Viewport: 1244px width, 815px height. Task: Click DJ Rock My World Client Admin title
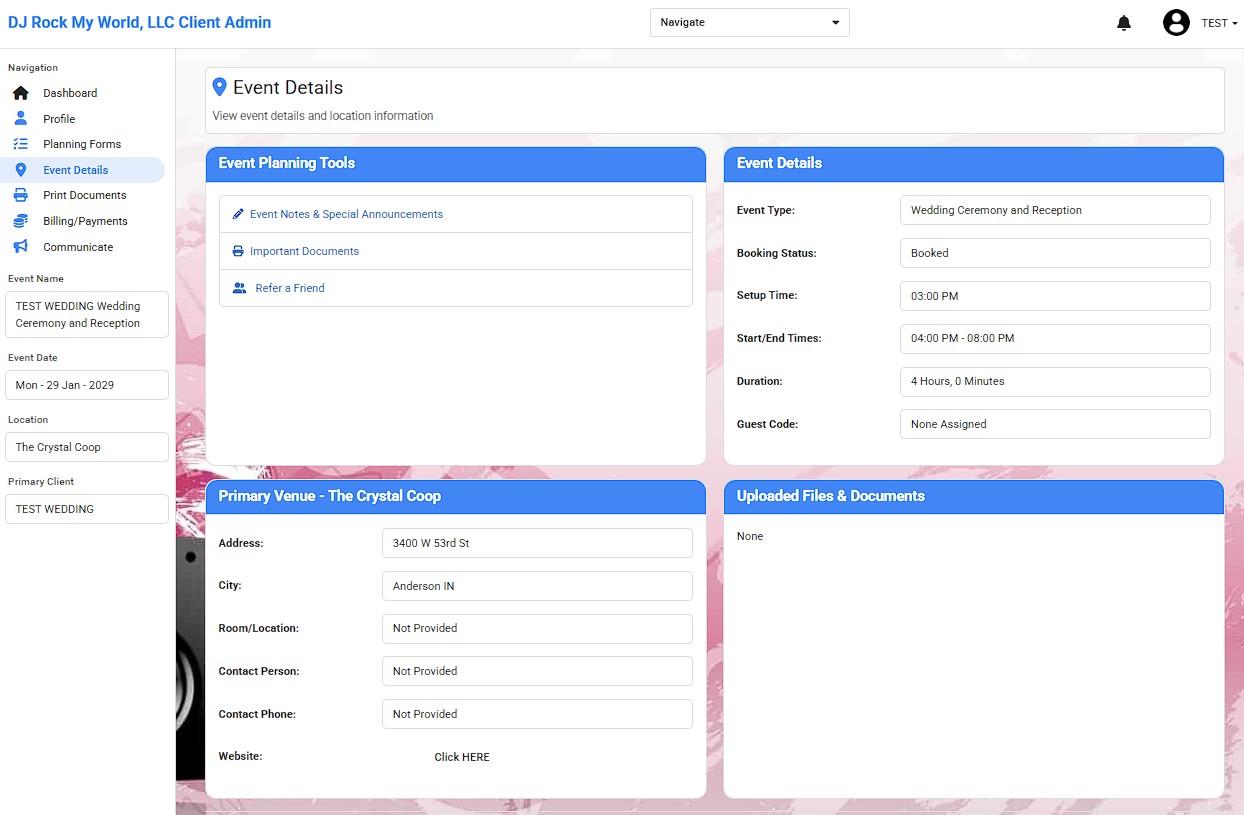(139, 22)
